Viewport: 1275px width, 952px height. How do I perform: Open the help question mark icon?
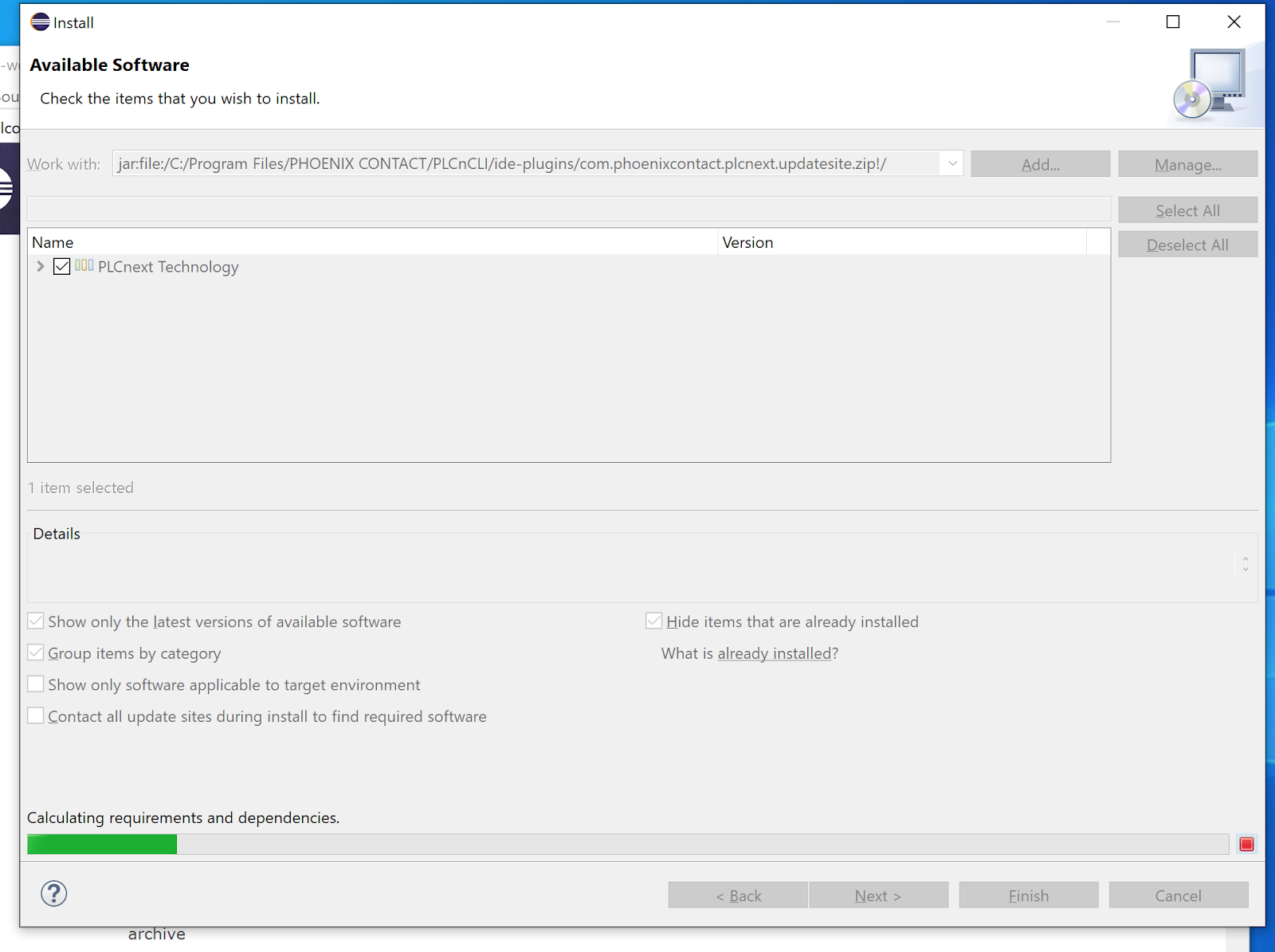pos(54,894)
